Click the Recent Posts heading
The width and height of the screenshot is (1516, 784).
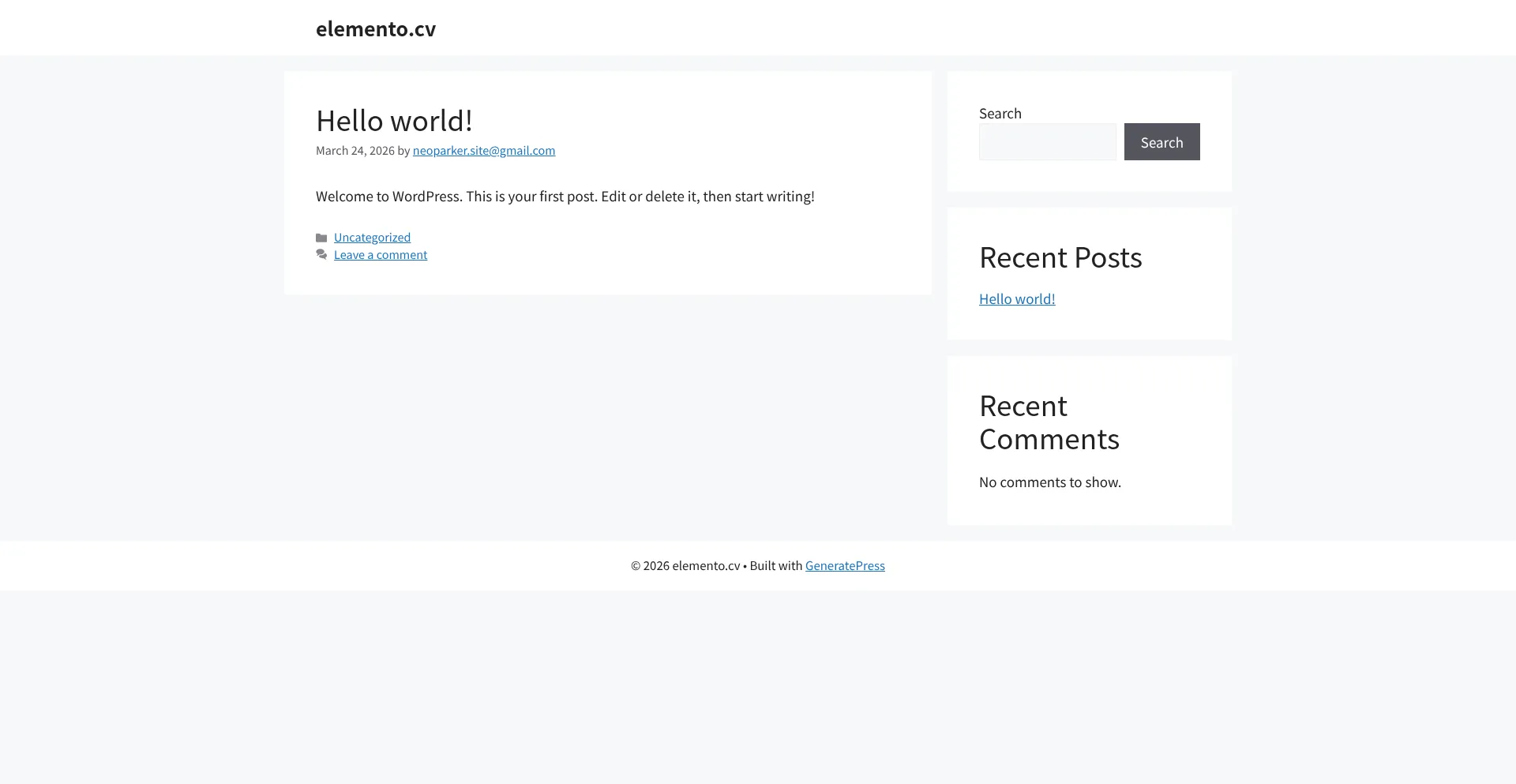[x=1060, y=258]
